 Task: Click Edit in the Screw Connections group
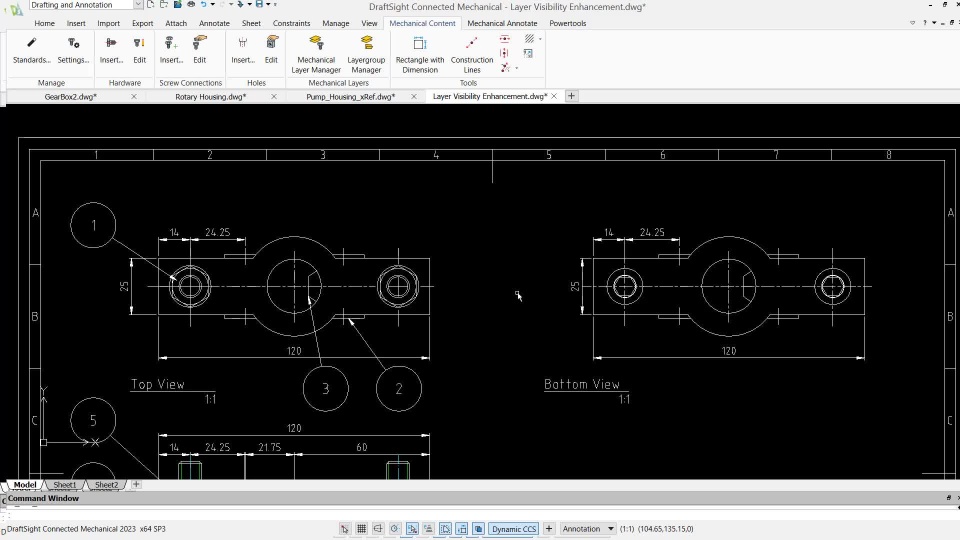pos(200,50)
